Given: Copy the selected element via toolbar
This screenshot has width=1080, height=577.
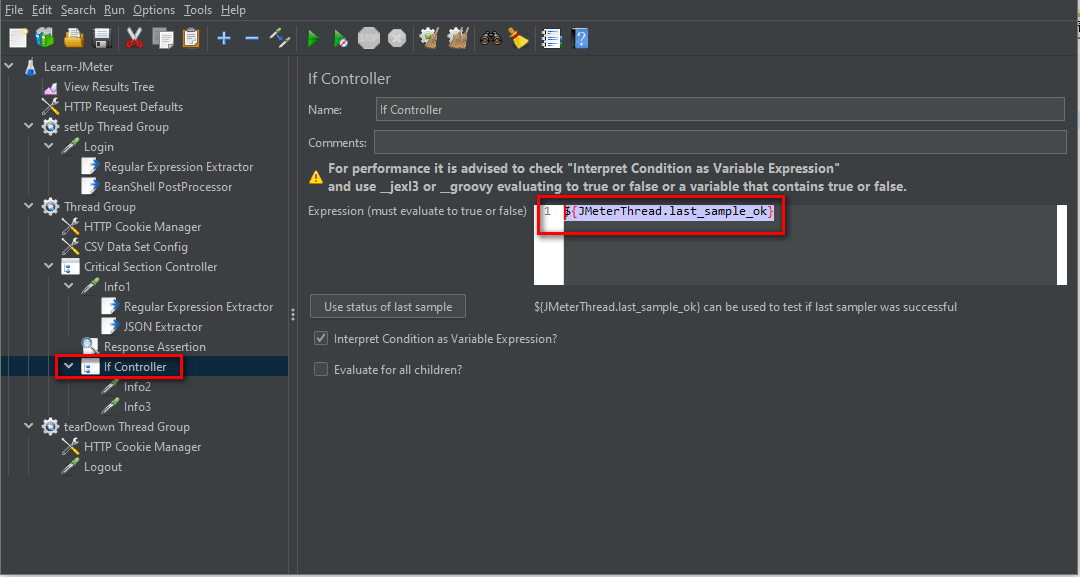Looking at the screenshot, I should 163,38.
